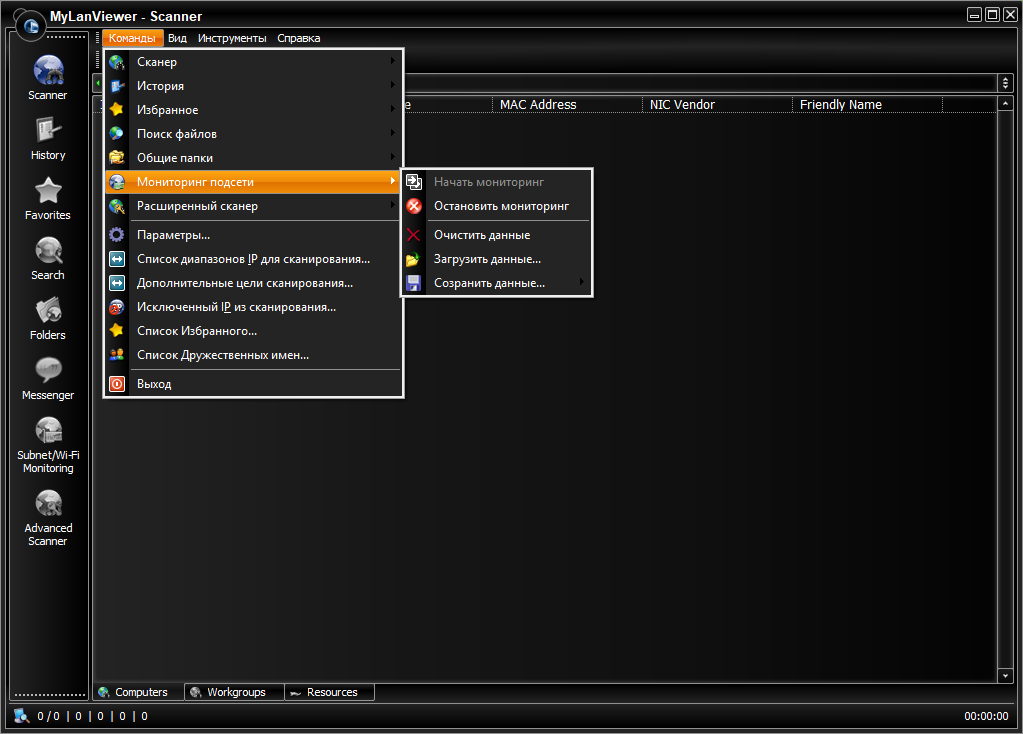The height and width of the screenshot is (734, 1023).
Task: Click the Список Дружественных имен people icon
Action: [117, 355]
